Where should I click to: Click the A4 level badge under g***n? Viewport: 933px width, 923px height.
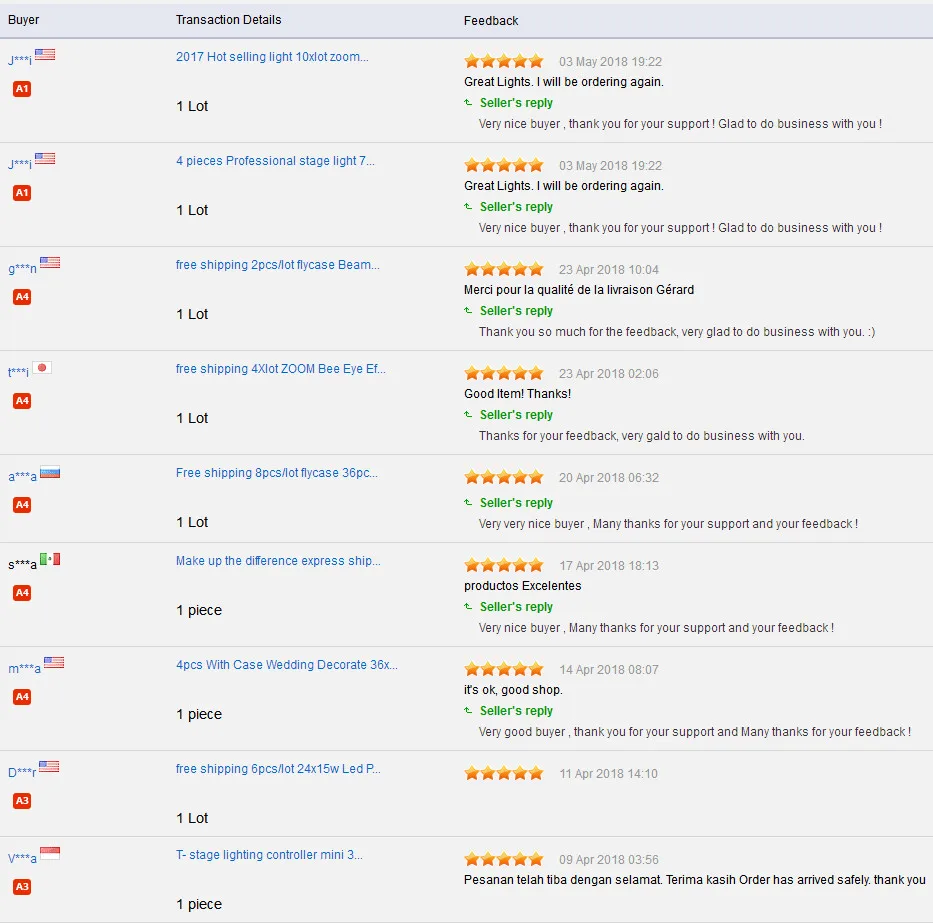click(22, 297)
